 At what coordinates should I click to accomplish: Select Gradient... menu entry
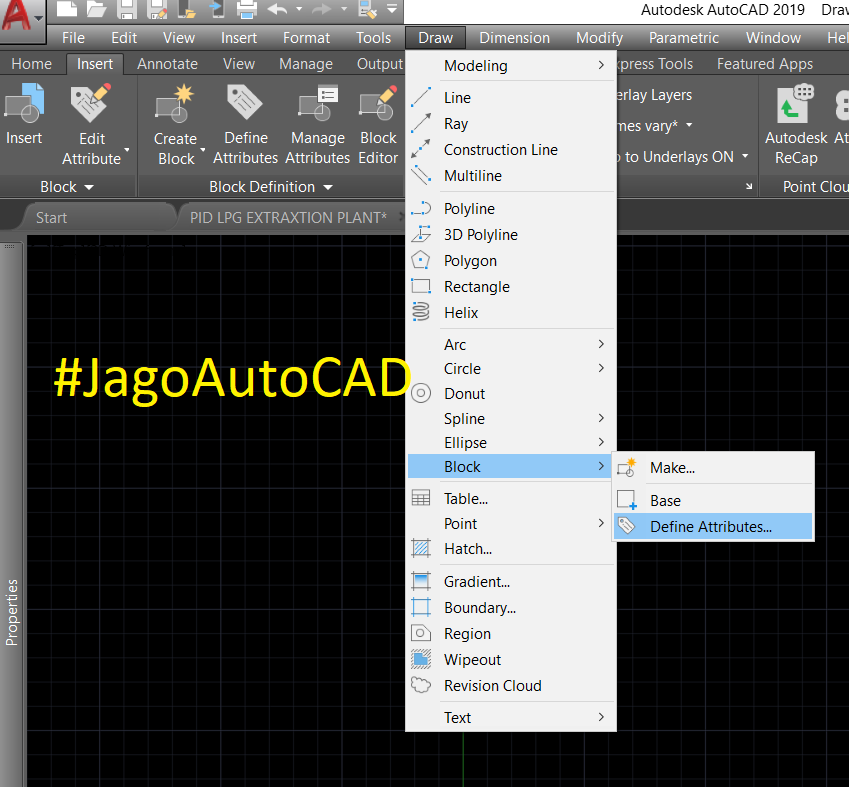[x=511, y=582]
